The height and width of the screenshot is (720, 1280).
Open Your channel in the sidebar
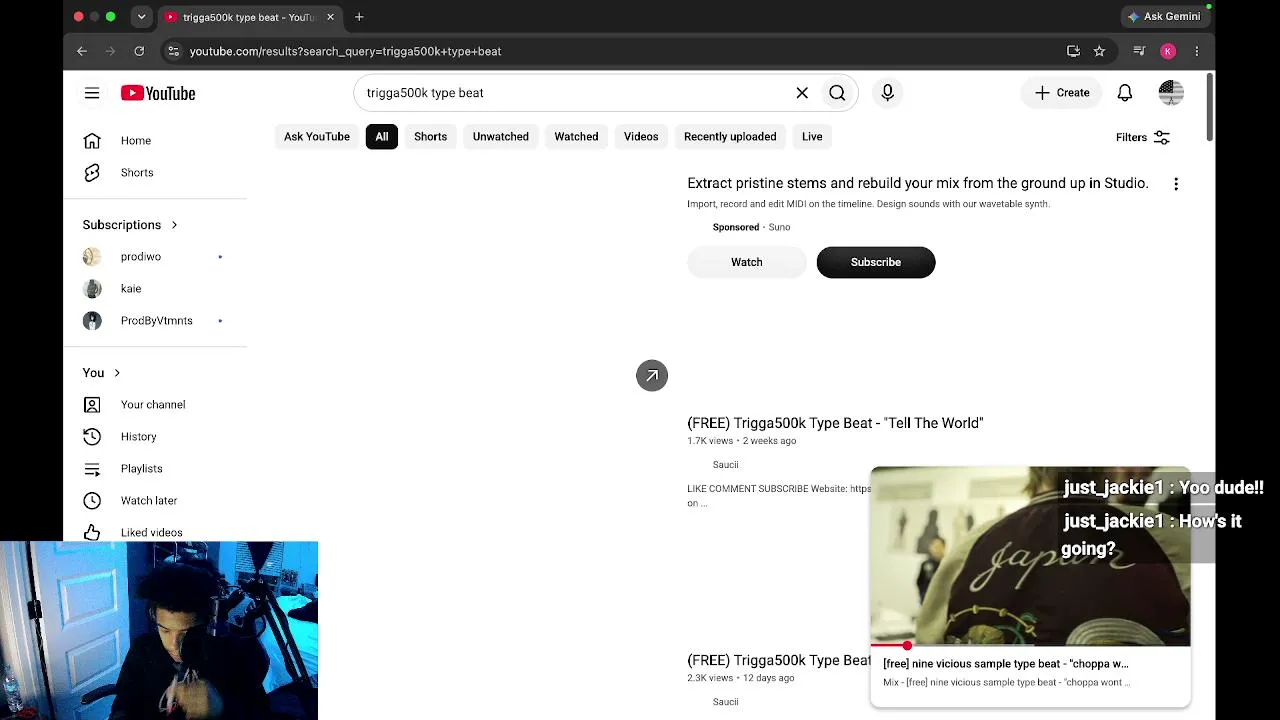[x=155, y=405]
